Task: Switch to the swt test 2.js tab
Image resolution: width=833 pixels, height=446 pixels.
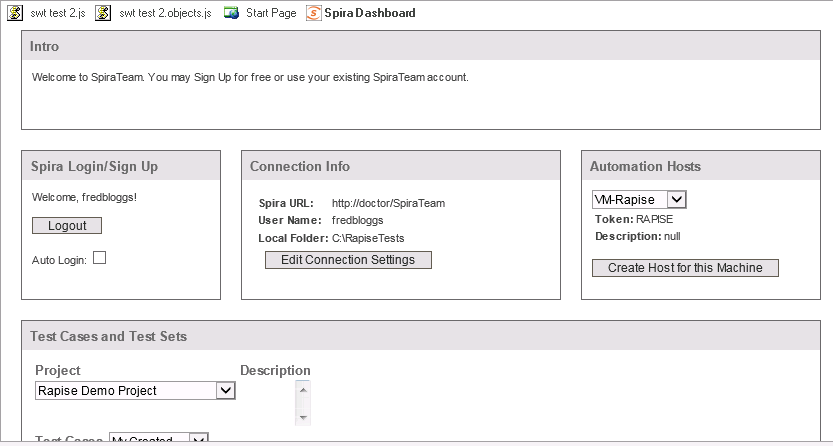Action: coord(58,13)
